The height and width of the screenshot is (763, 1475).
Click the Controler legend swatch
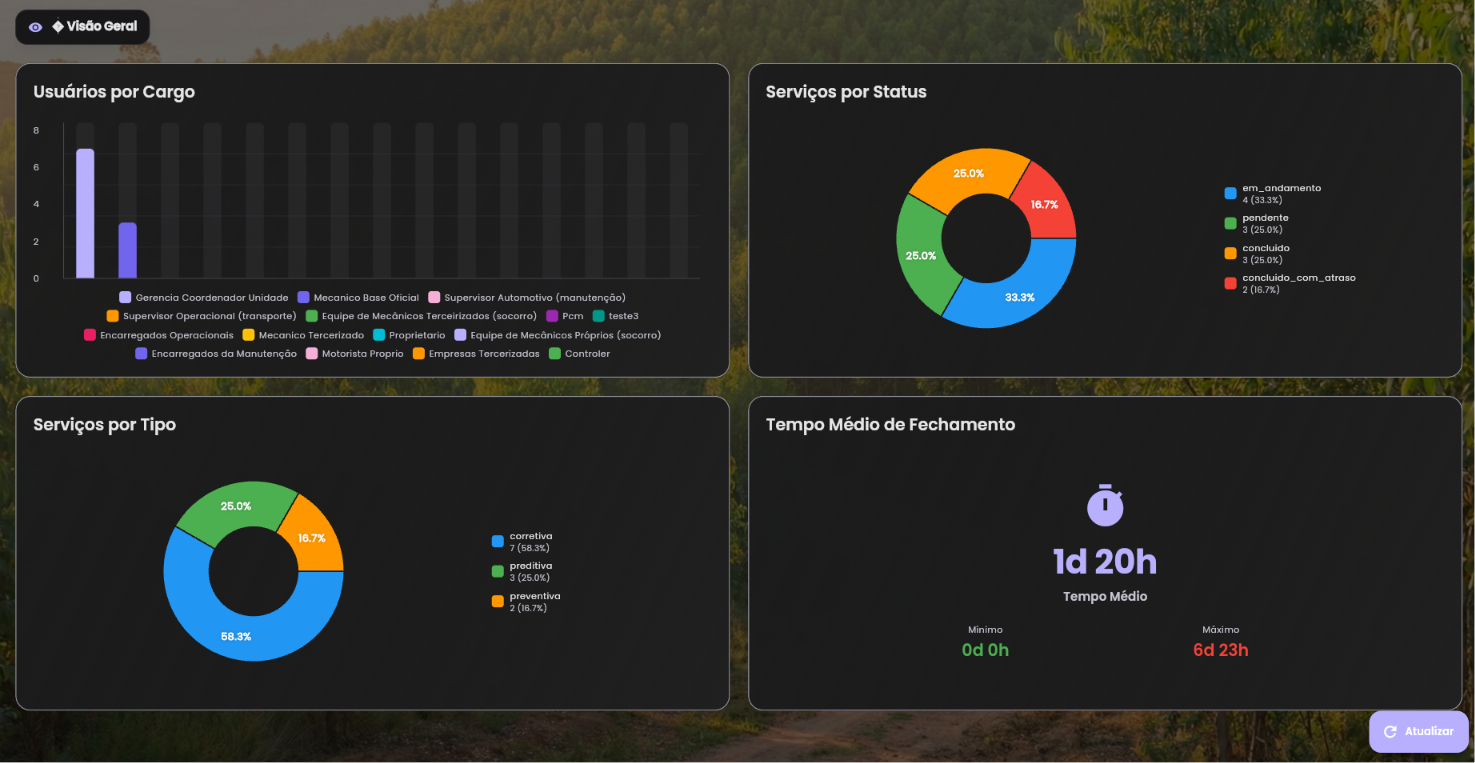555,354
